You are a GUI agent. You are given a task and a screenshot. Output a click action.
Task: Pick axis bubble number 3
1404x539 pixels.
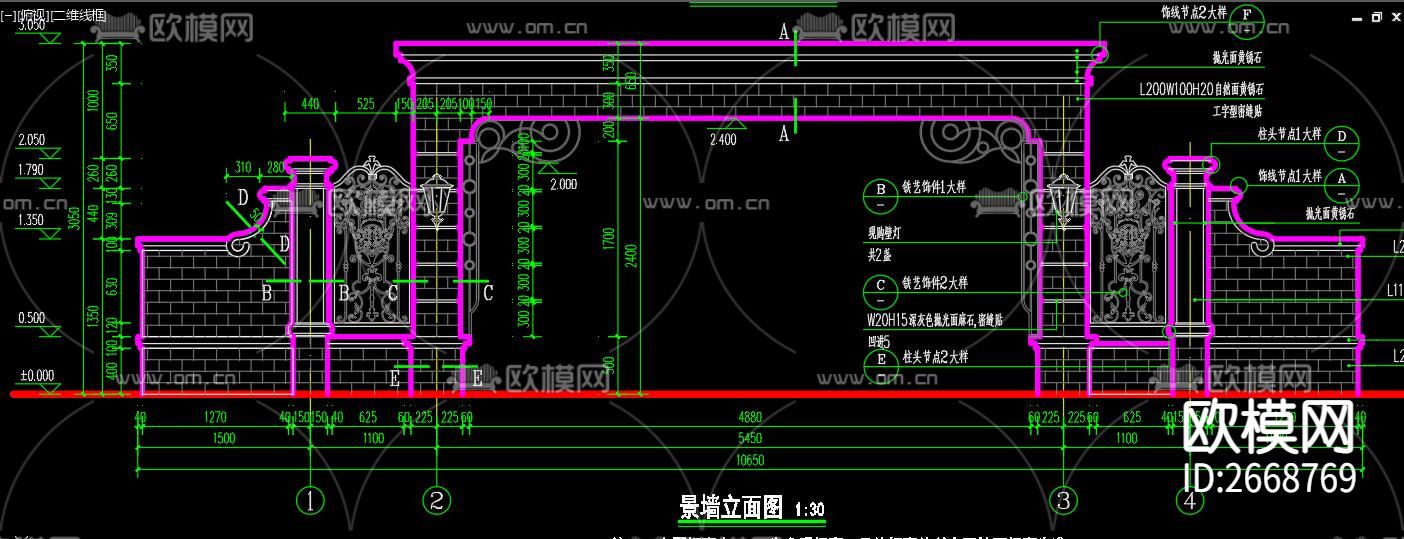click(1063, 499)
